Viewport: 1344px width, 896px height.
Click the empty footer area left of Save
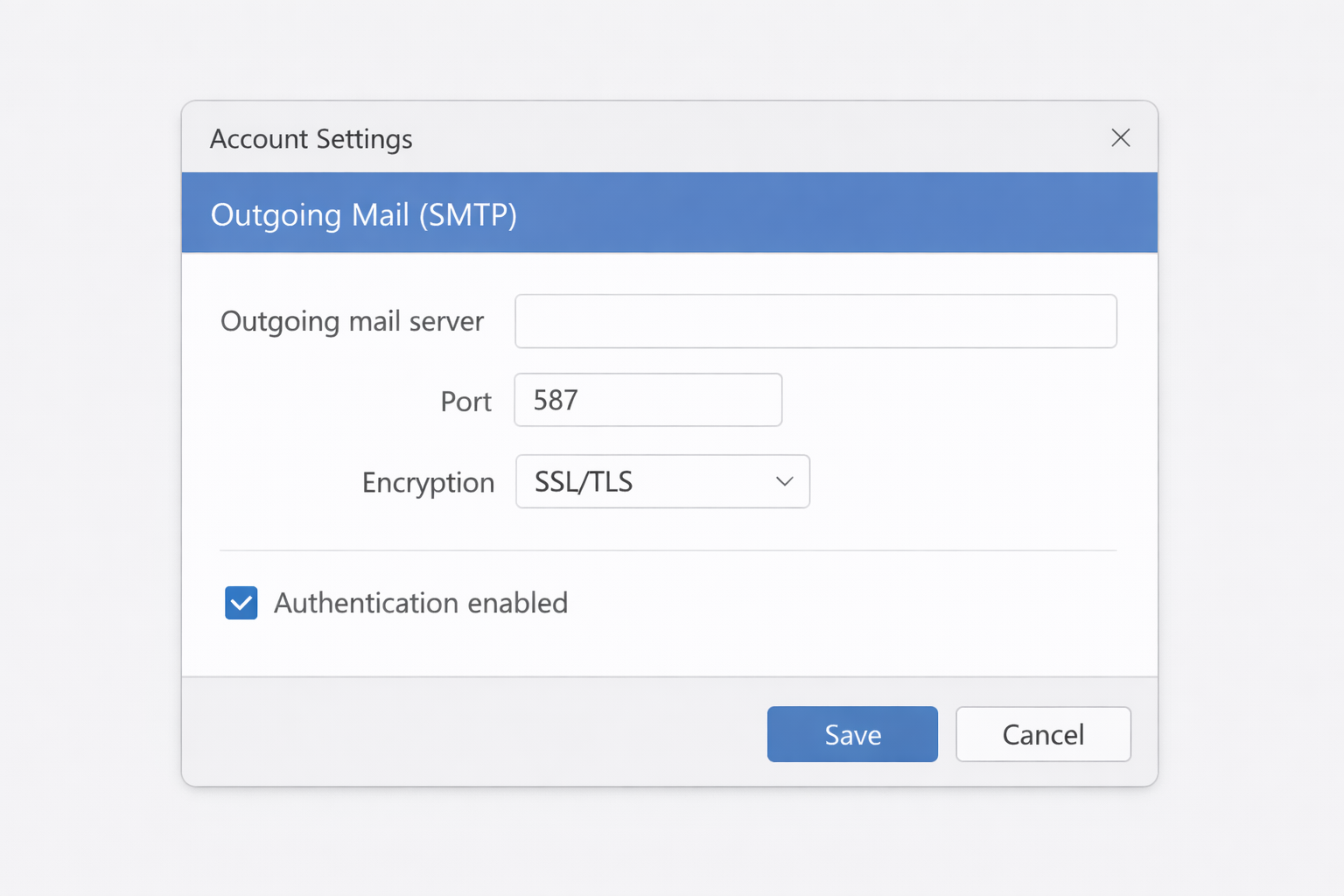click(x=472, y=732)
